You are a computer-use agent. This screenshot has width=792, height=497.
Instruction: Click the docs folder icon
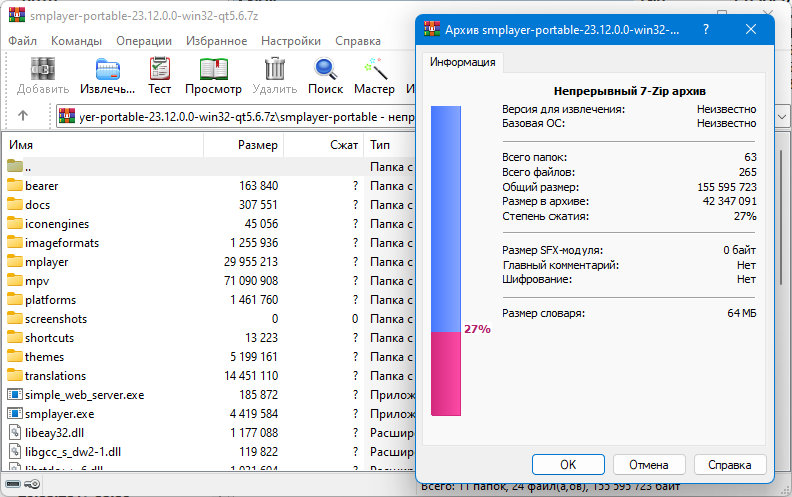(x=15, y=205)
